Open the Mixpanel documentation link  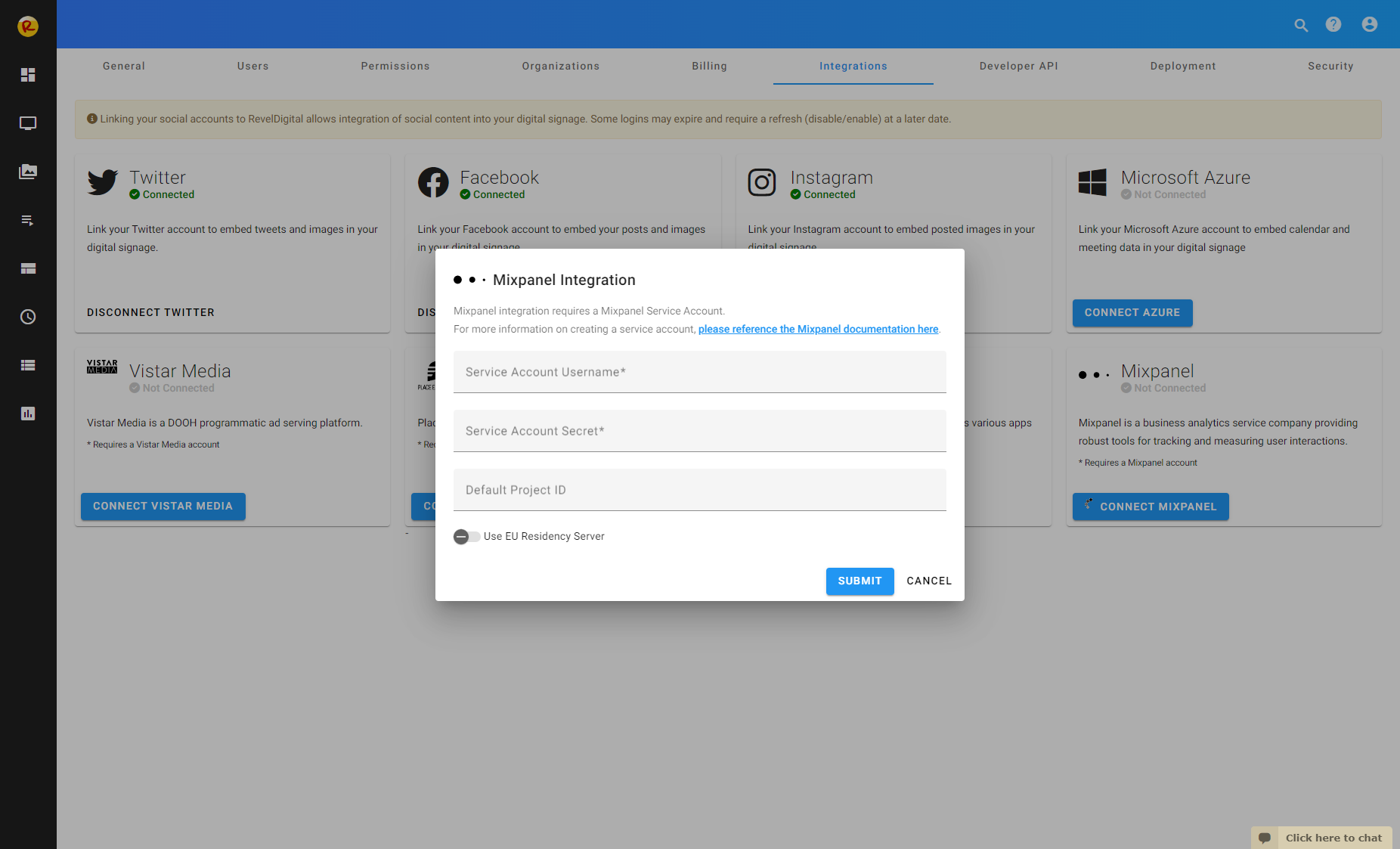tap(818, 330)
